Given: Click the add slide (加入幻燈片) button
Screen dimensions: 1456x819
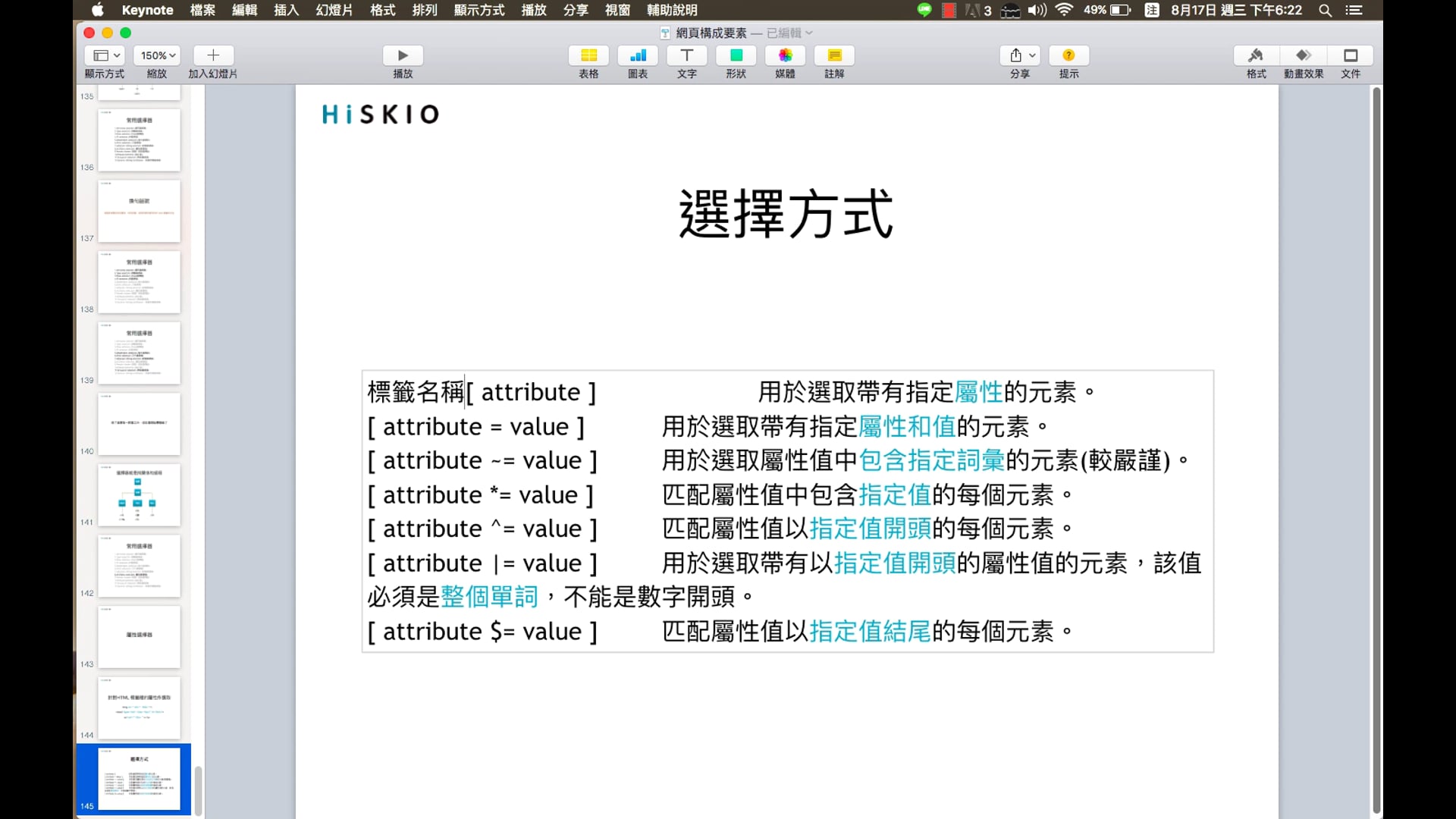Looking at the screenshot, I should pyautogui.click(x=213, y=55).
